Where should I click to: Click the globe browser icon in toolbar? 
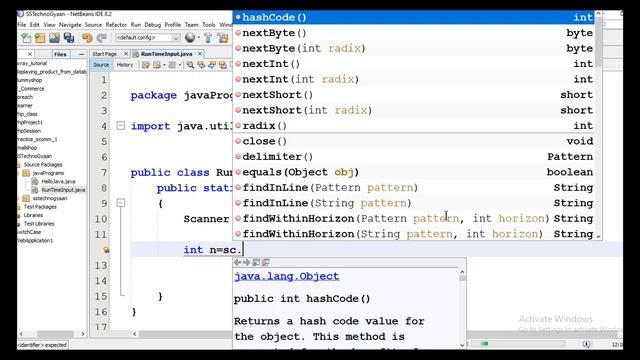coord(190,38)
